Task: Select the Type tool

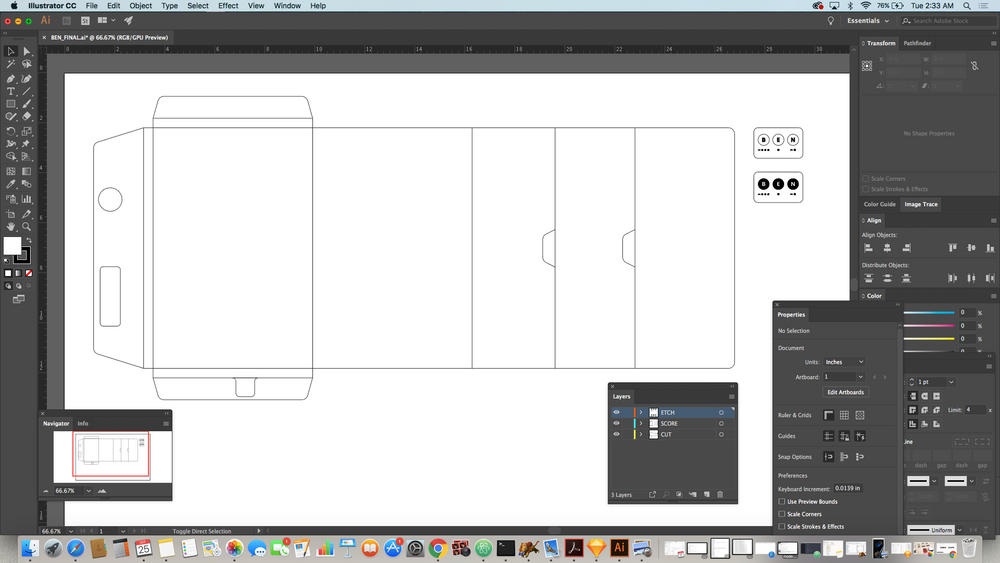Action: (x=11, y=91)
